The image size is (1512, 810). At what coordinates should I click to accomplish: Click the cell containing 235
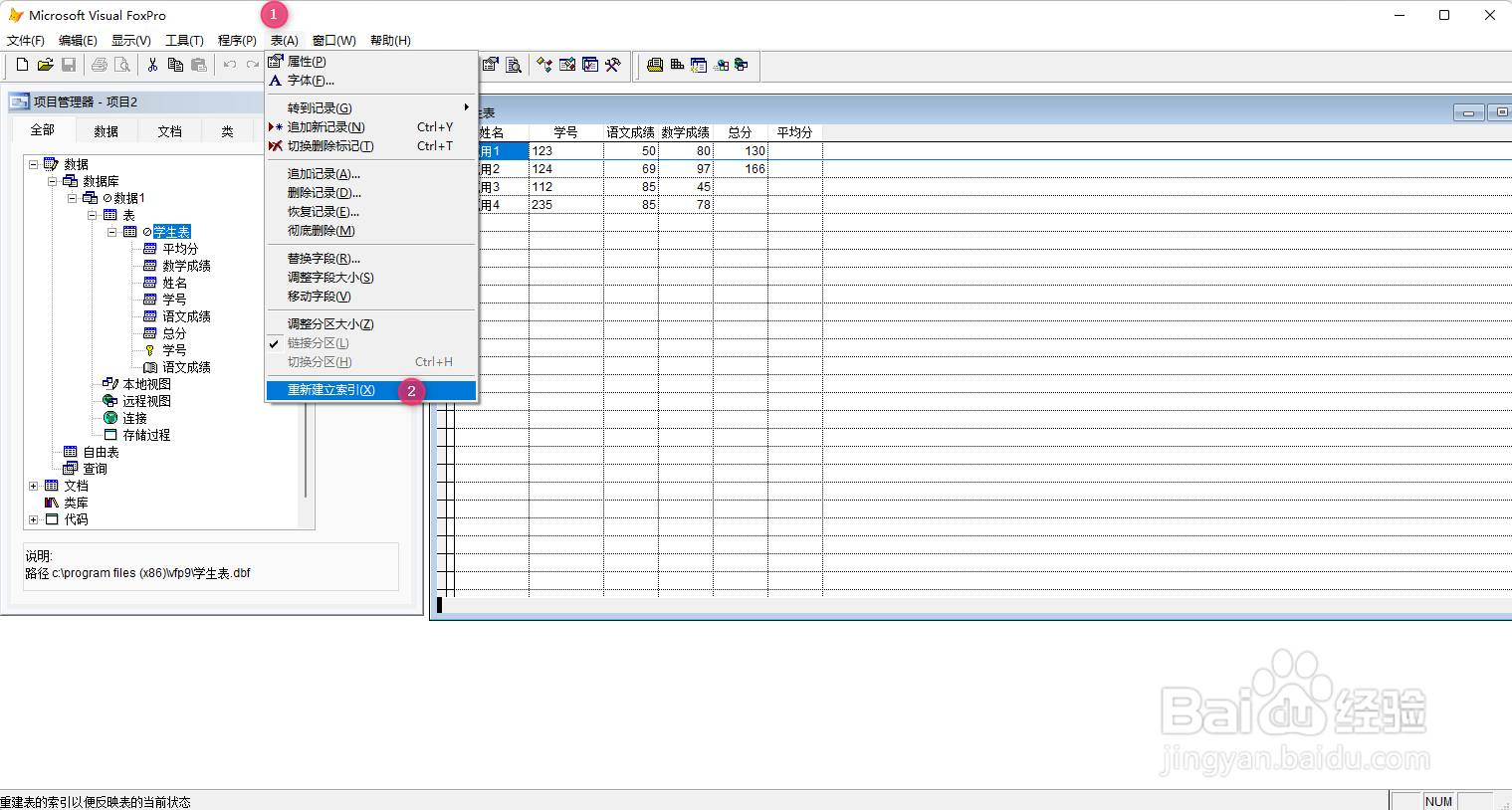(x=565, y=205)
